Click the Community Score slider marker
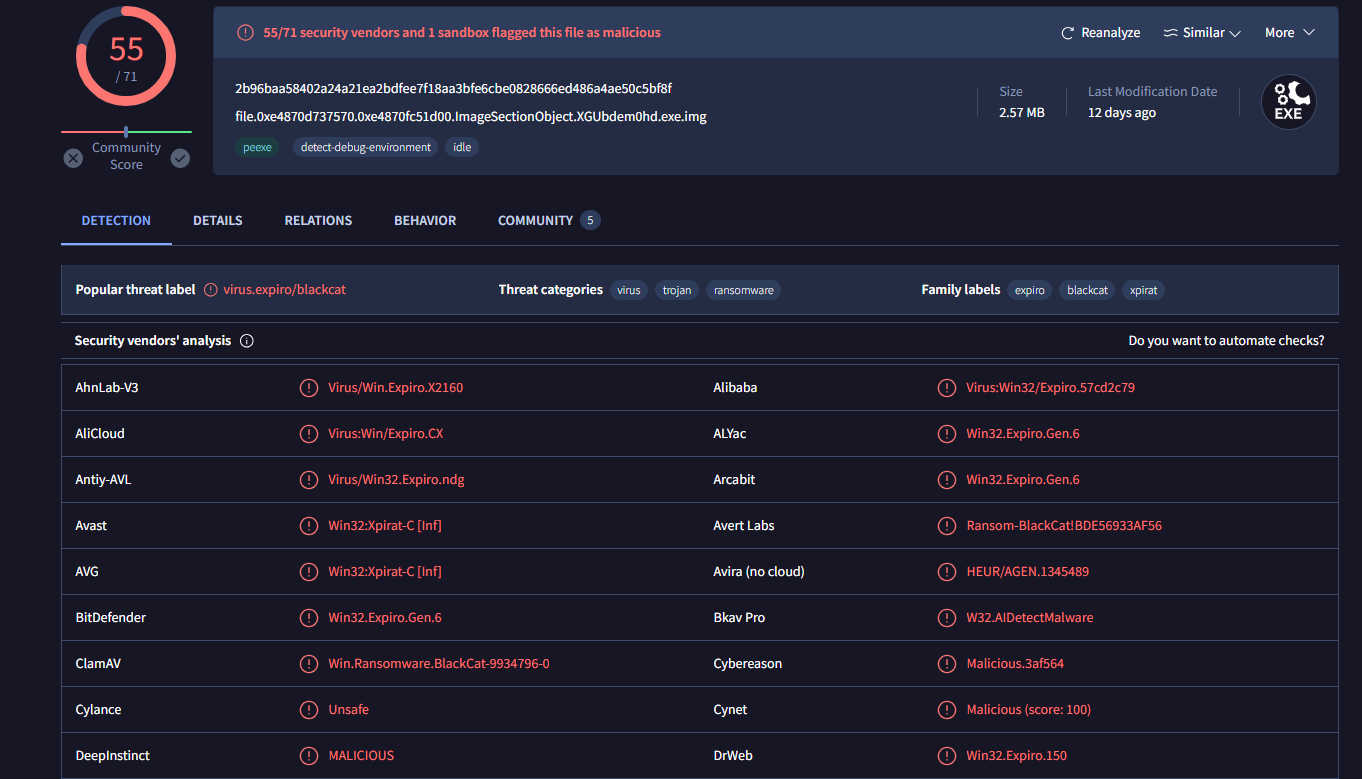 click(x=126, y=131)
